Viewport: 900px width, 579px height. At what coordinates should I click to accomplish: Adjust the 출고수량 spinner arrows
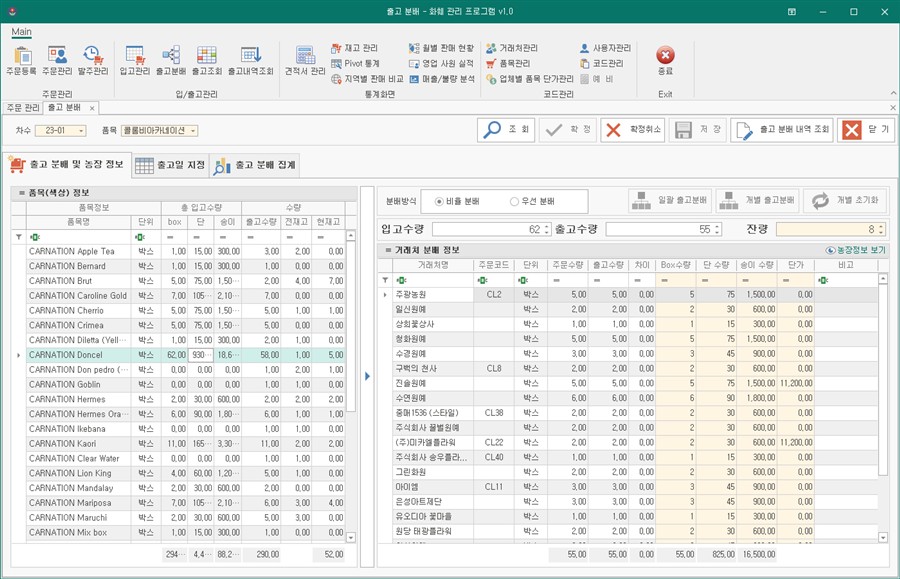pyautogui.click(x=717, y=230)
